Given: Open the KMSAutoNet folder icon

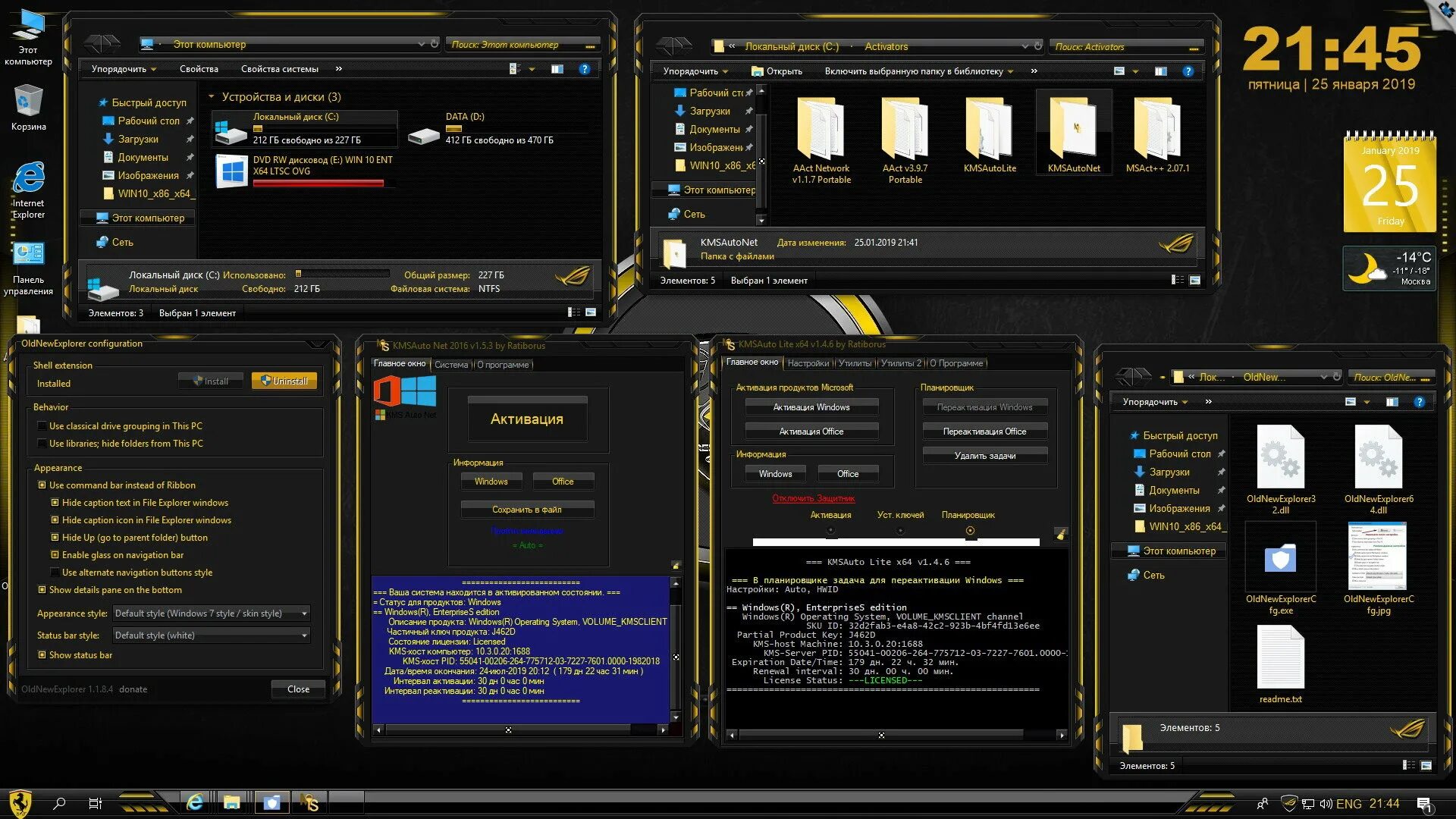Looking at the screenshot, I should [x=1073, y=129].
